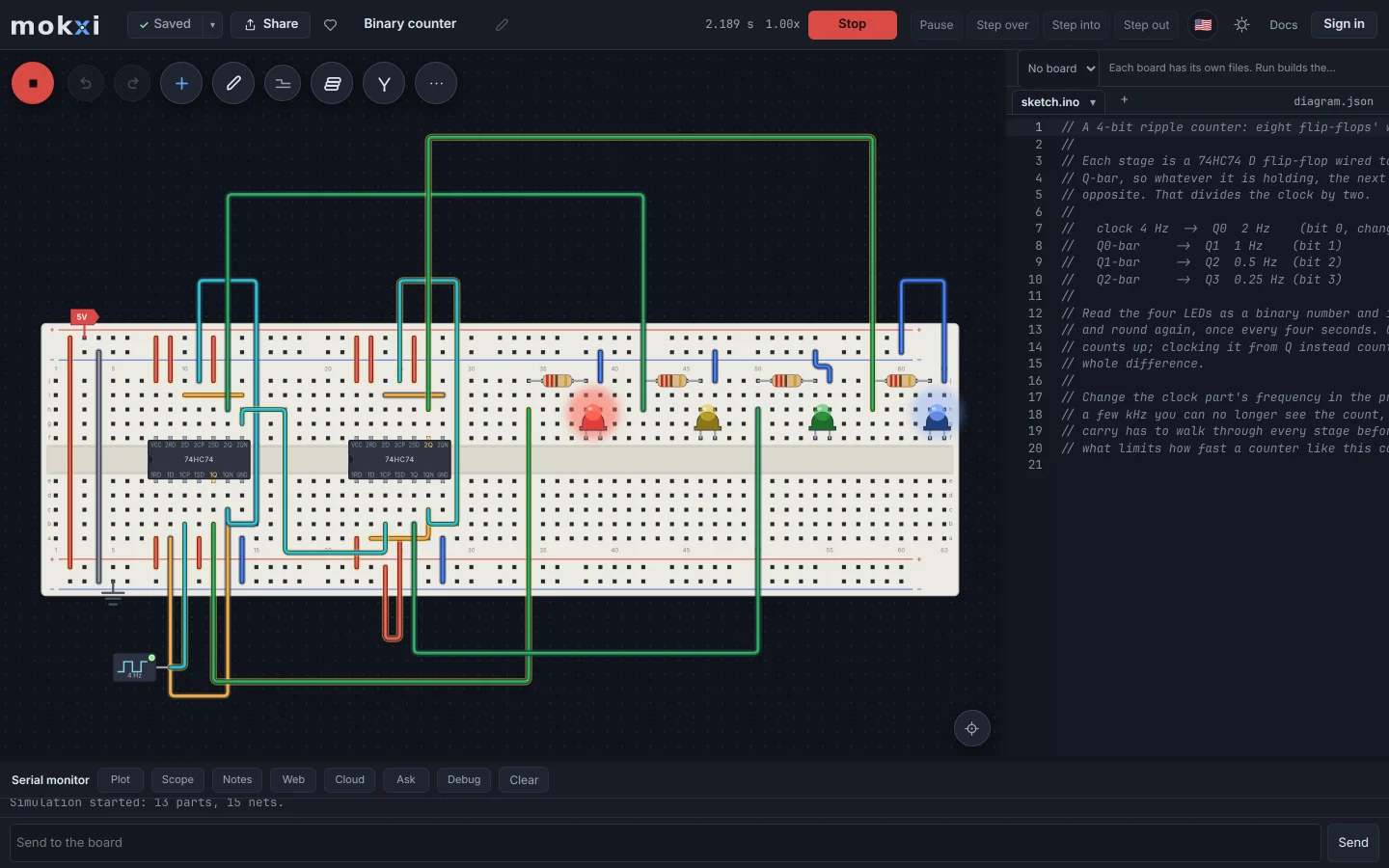Select the lit red LED on breadboard
The image size is (1389, 868).
click(593, 419)
